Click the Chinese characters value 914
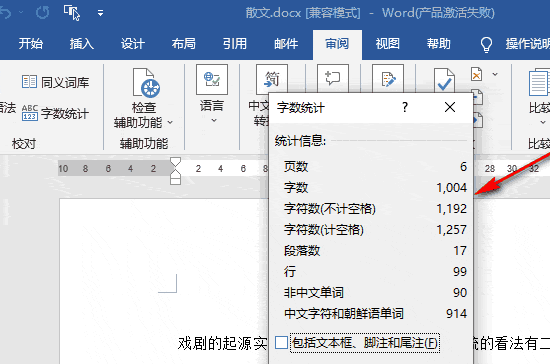This screenshot has width=550, height=364. [x=456, y=314]
